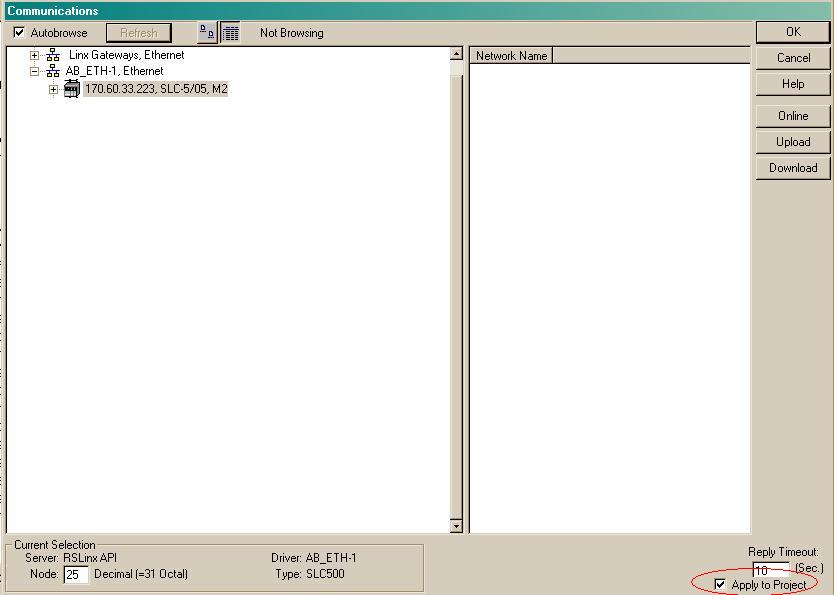Screen dimensions: 834x595
Task: Click the Linx Gateways network icon
Action: [x=53, y=55]
